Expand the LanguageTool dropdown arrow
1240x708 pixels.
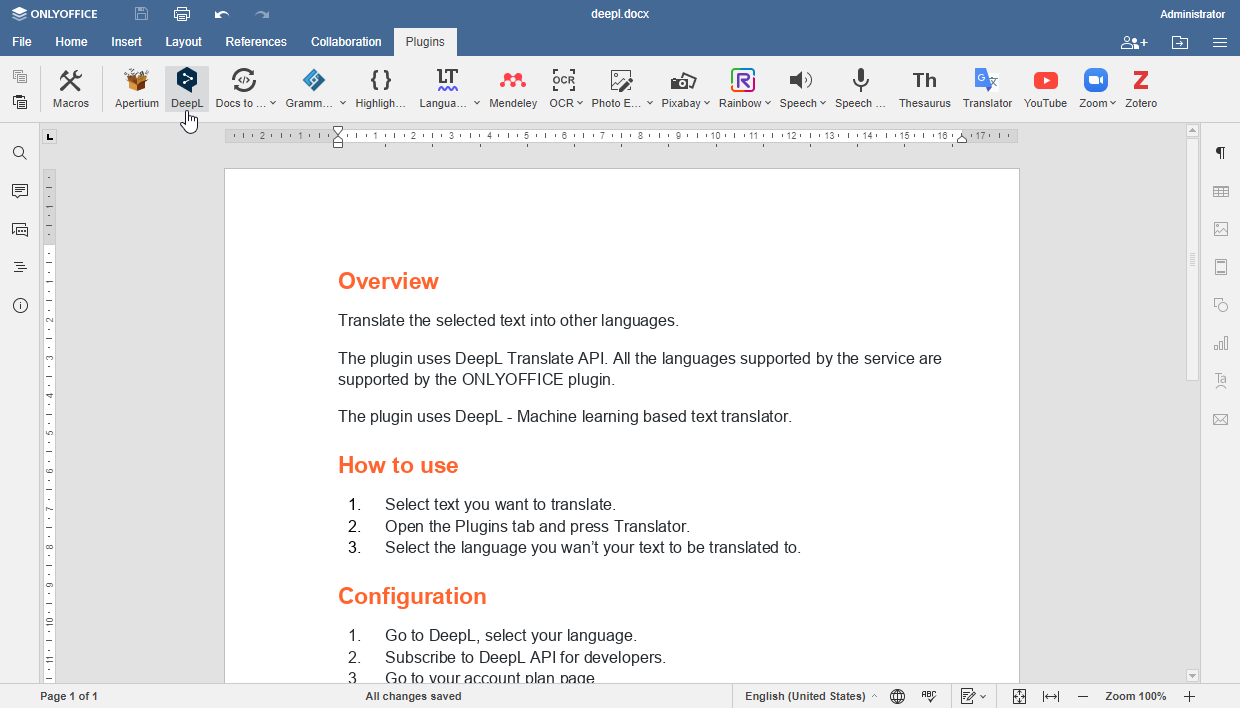476,103
